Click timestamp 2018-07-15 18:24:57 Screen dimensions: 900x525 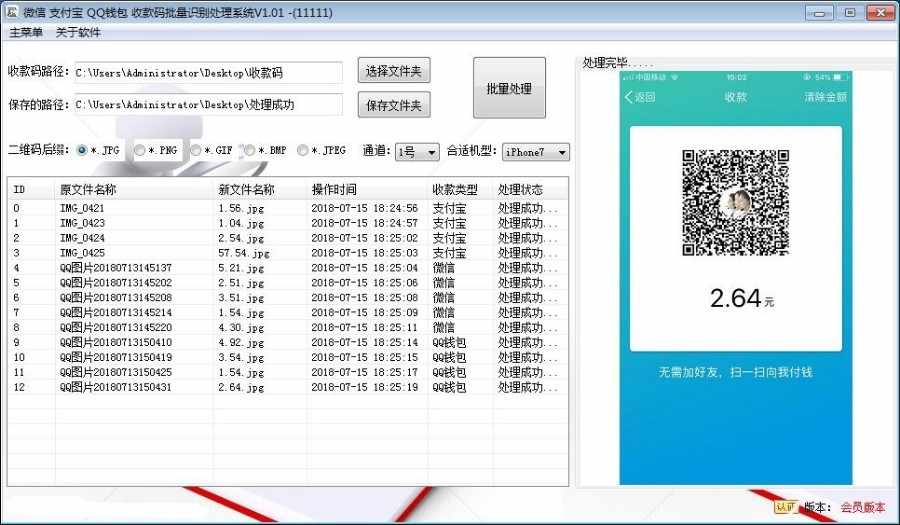[364, 223]
